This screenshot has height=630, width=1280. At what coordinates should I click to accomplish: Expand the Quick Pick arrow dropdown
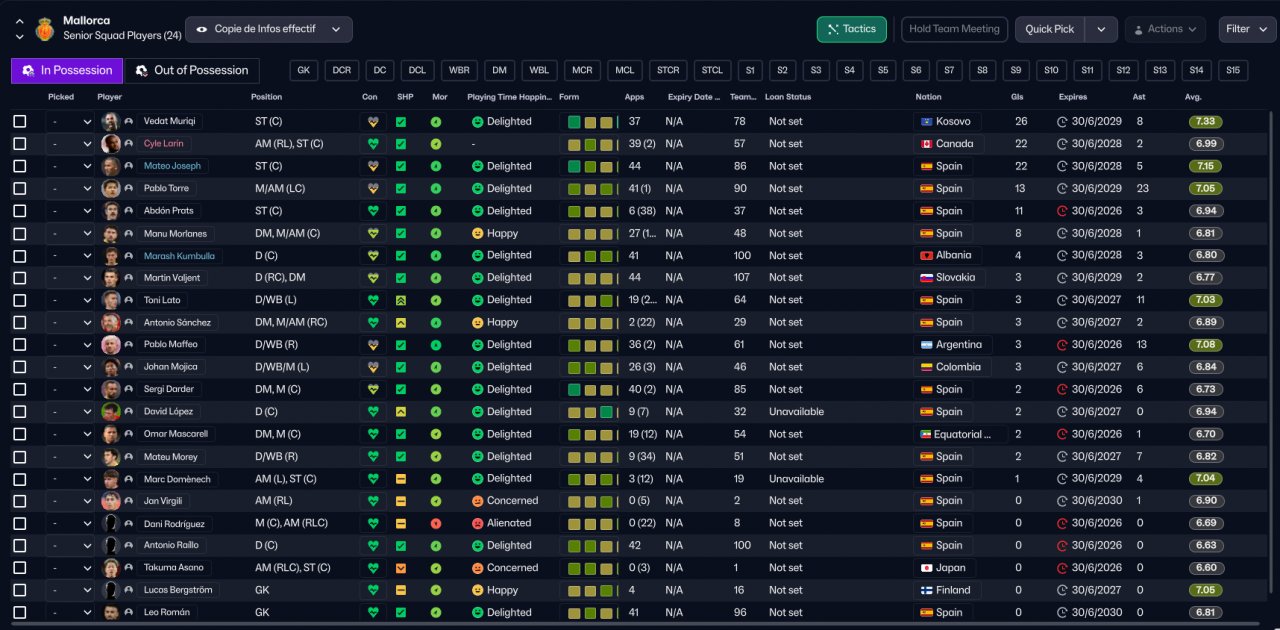click(1101, 29)
